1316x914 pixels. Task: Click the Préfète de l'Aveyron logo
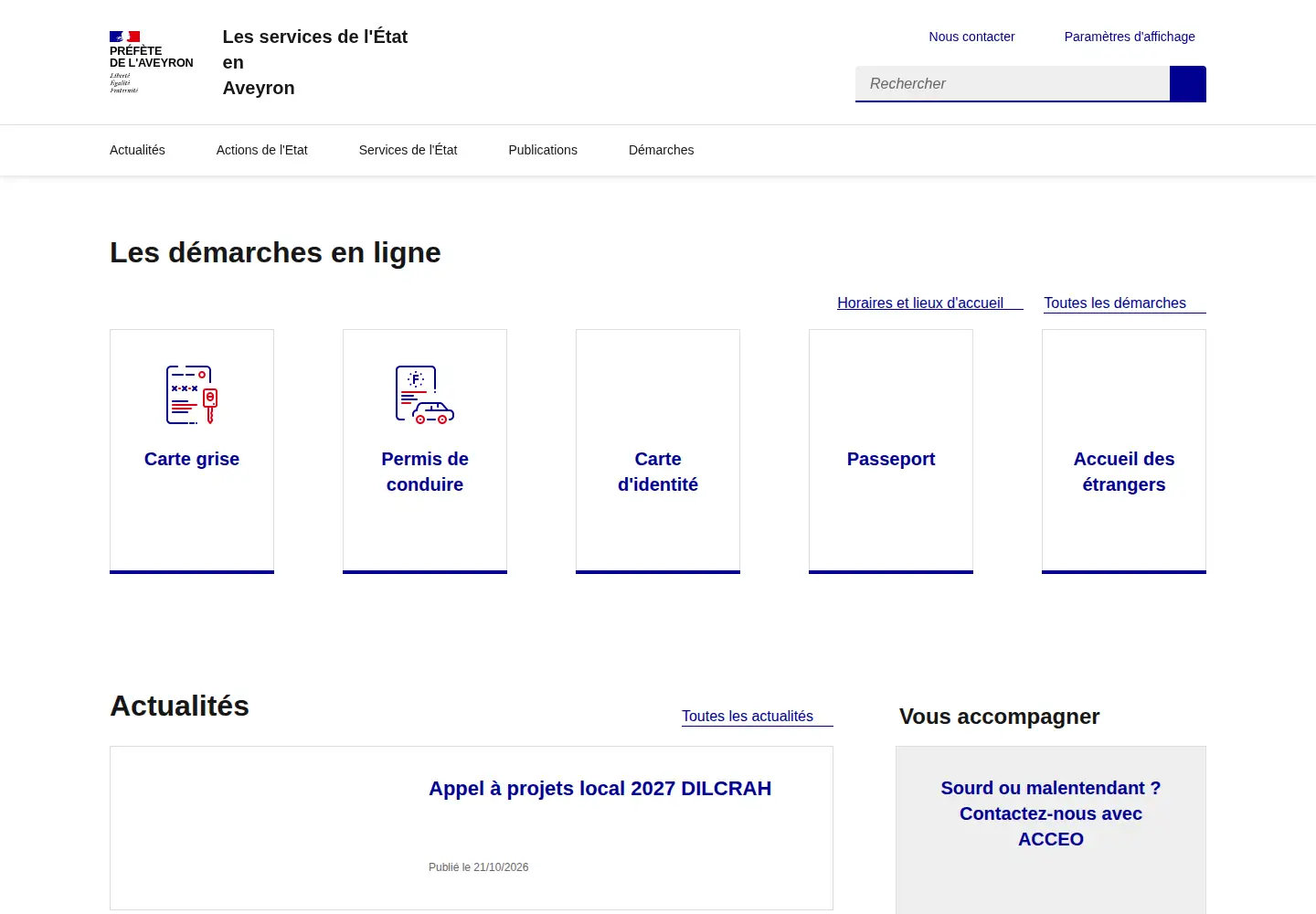152,62
